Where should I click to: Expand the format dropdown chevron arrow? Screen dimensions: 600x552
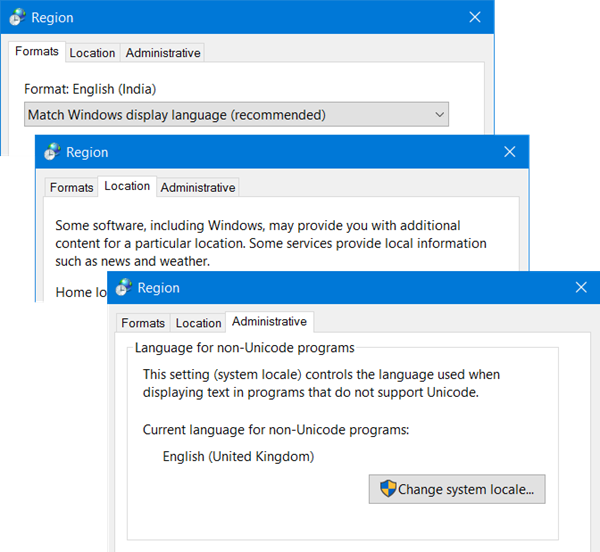click(x=440, y=114)
